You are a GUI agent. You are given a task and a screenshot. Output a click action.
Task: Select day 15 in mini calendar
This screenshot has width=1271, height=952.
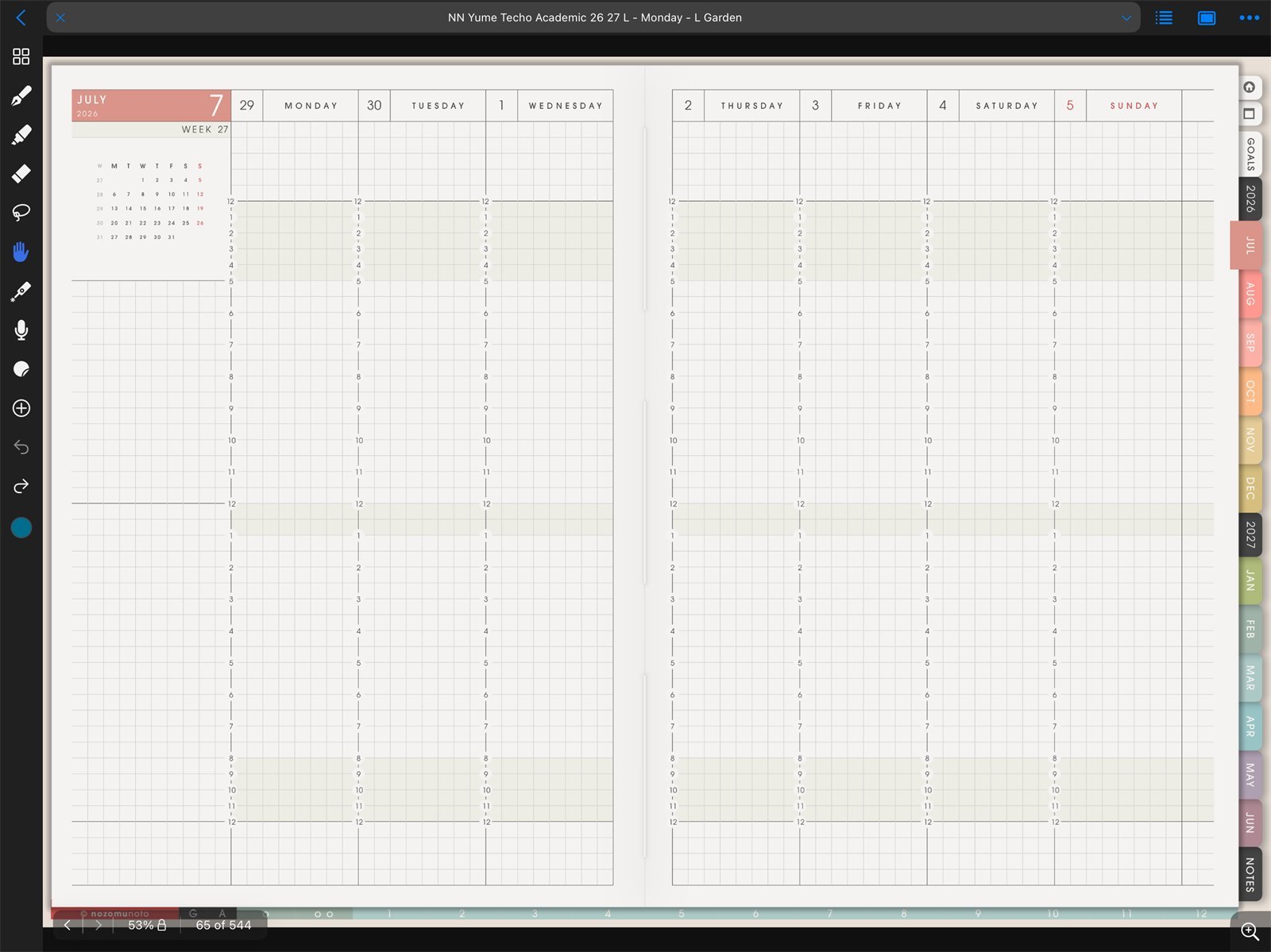[x=143, y=209]
